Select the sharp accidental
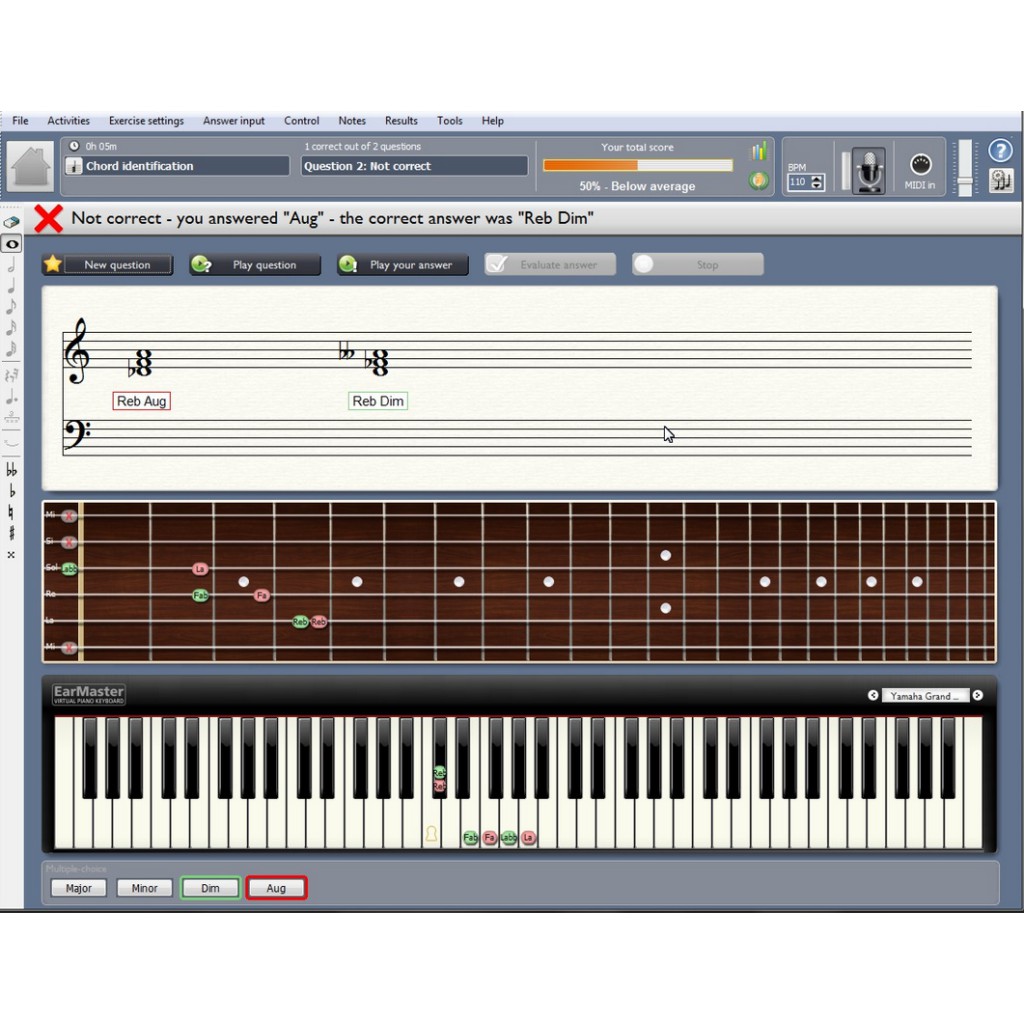The image size is (1024, 1024). pos(11,534)
